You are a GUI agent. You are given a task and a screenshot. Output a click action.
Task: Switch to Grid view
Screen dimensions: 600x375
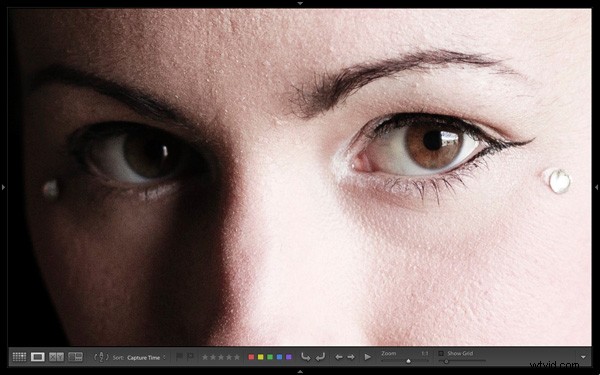[19, 357]
